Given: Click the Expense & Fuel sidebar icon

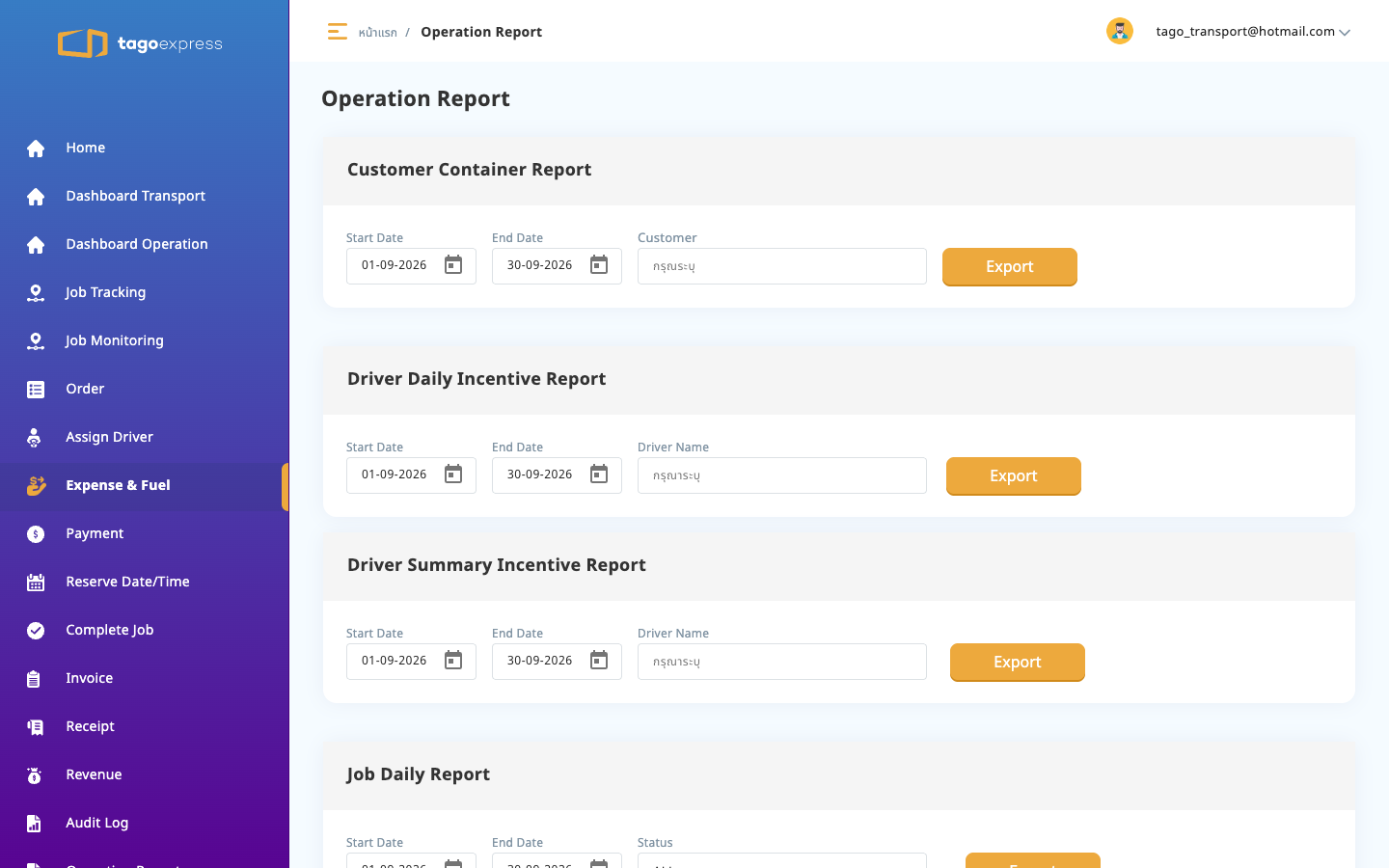Looking at the screenshot, I should coord(37,485).
